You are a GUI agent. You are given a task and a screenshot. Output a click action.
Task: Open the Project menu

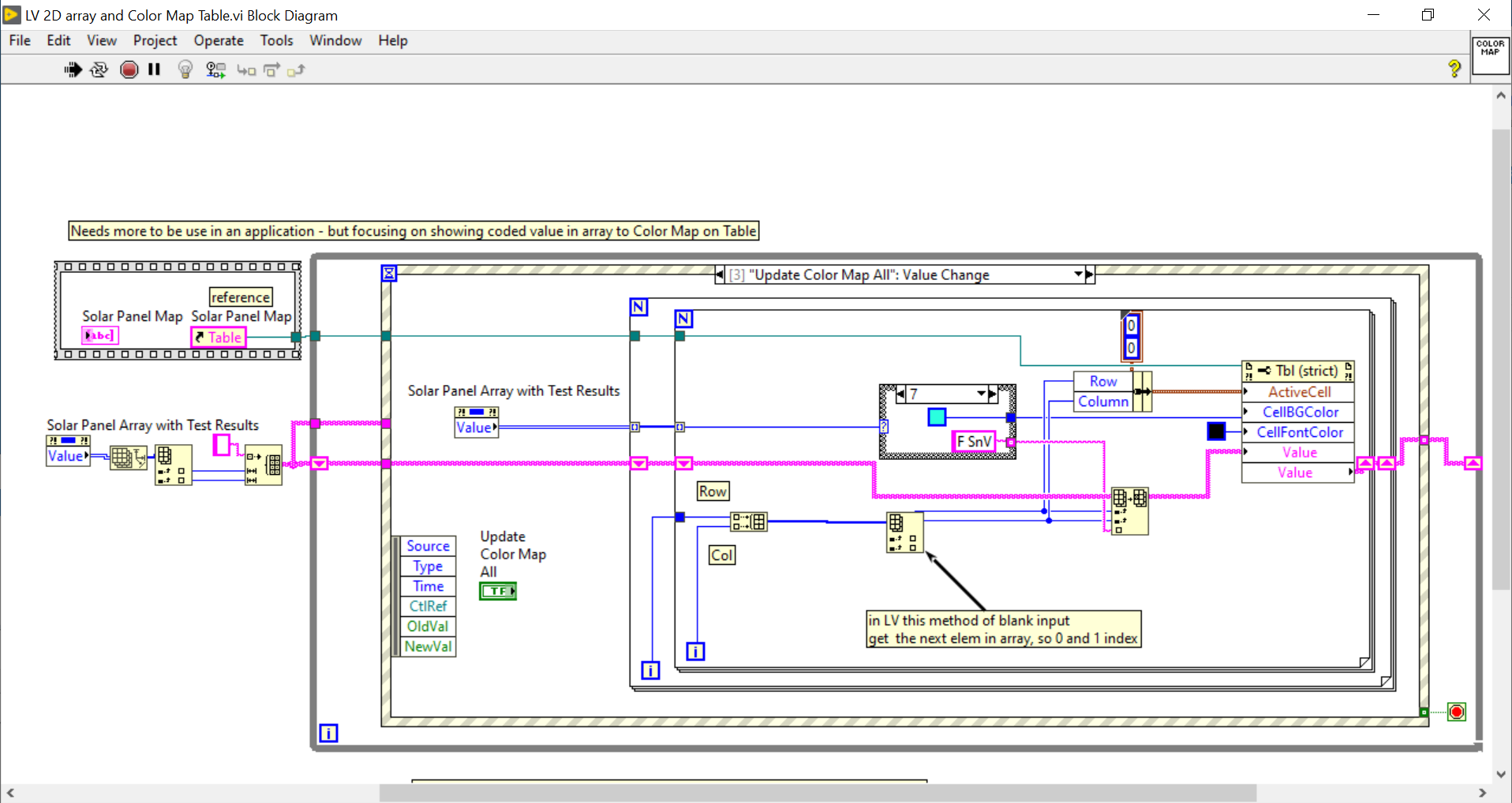pos(155,40)
